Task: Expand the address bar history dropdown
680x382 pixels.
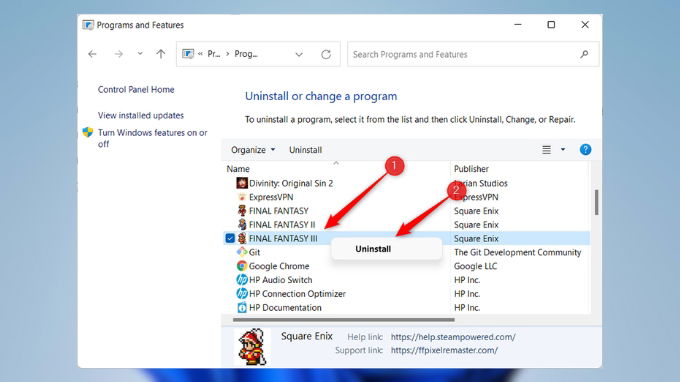Action: [299, 54]
